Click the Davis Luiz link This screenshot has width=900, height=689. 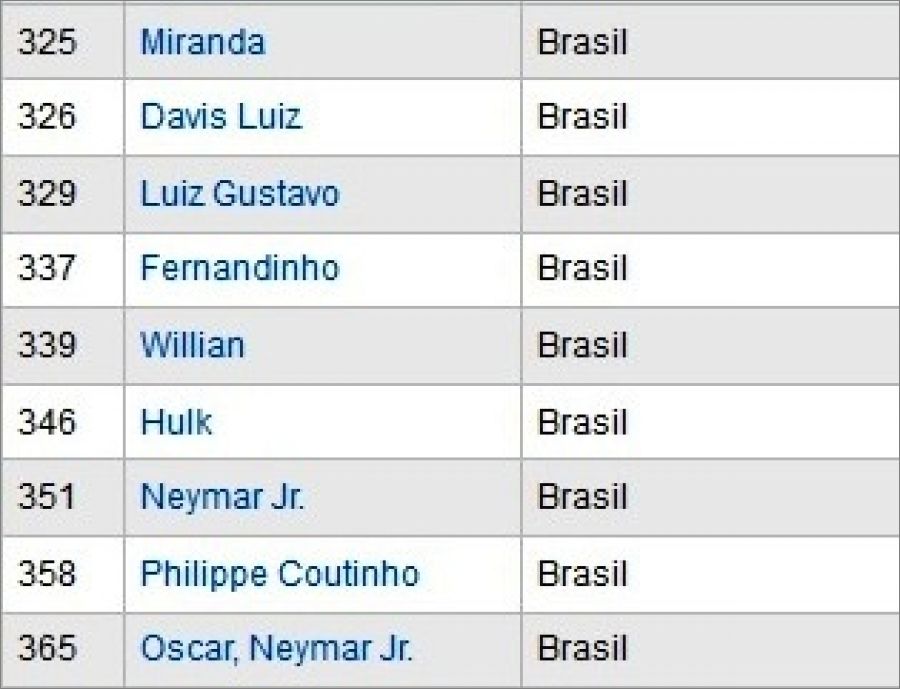(x=220, y=117)
